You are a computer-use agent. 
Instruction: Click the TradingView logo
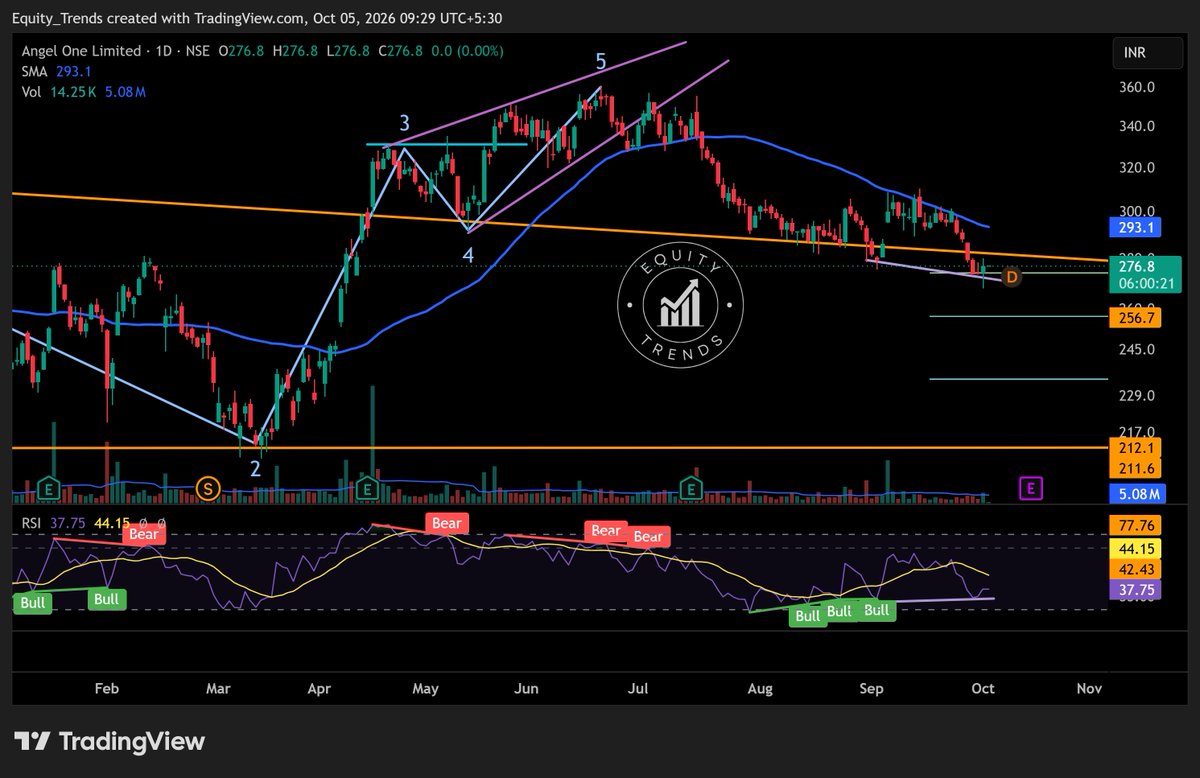coord(109,741)
